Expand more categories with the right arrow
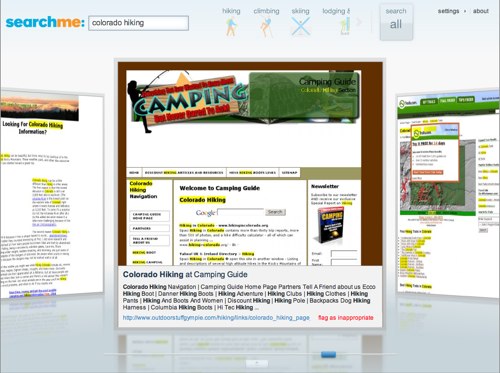This screenshot has height=373, width=500. pos(359,22)
